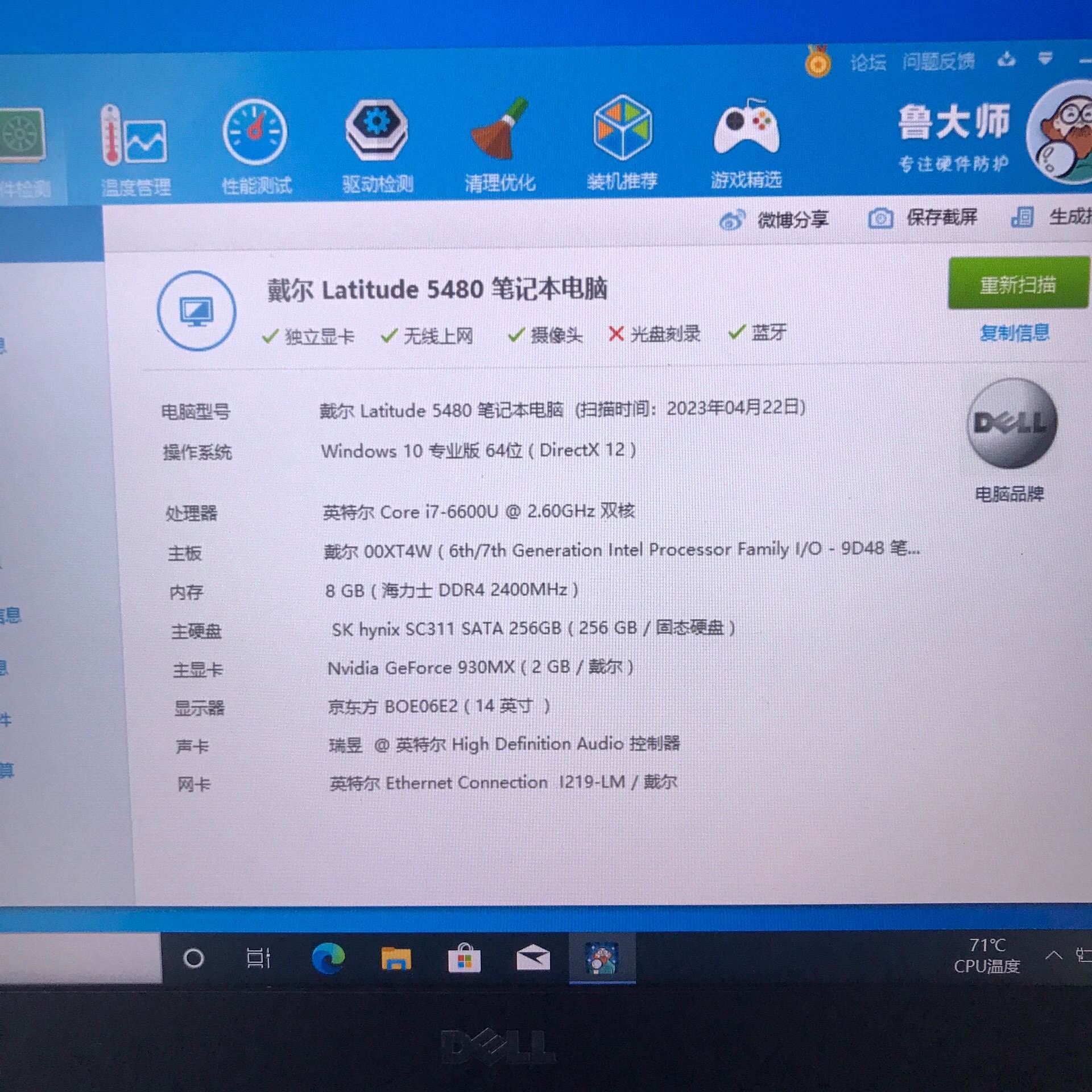Click the 独立显卡 feature indicator

coord(308,336)
